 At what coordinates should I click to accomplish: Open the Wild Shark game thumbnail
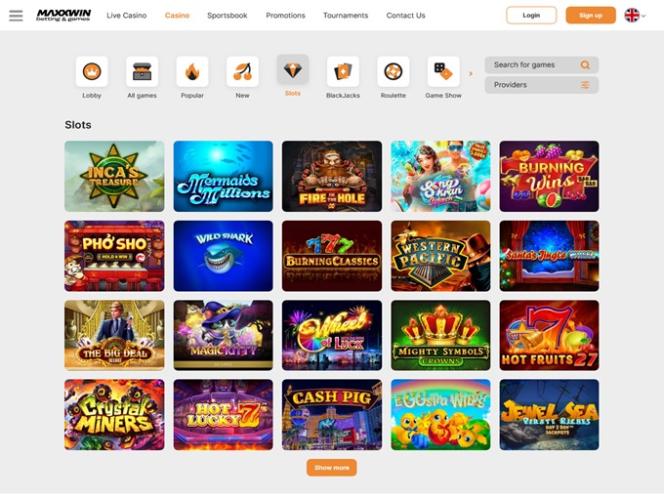pyautogui.click(x=223, y=256)
